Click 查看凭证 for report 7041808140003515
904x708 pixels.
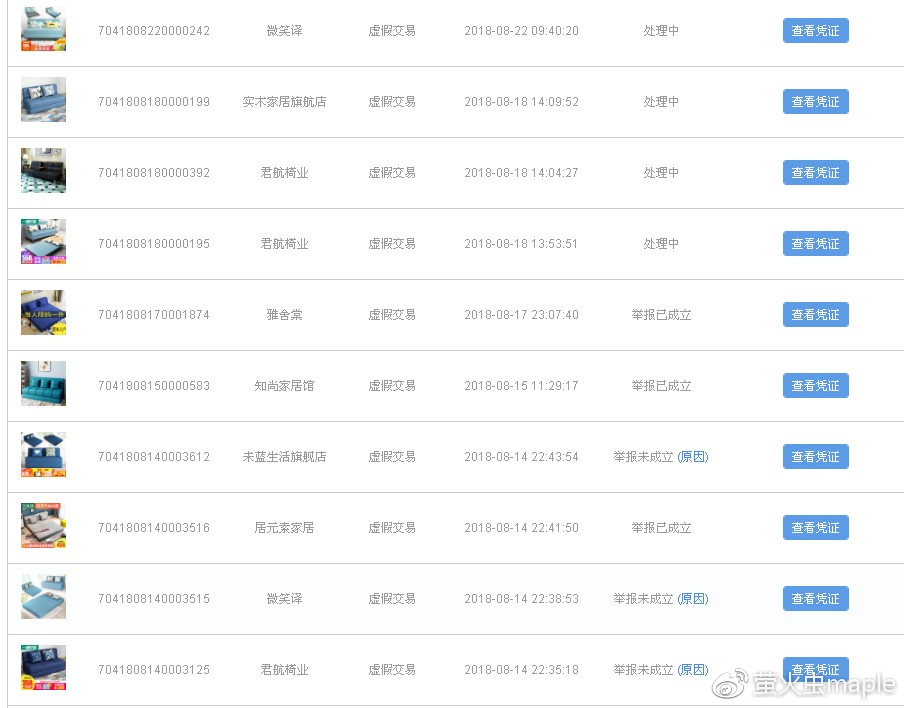point(815,598)
